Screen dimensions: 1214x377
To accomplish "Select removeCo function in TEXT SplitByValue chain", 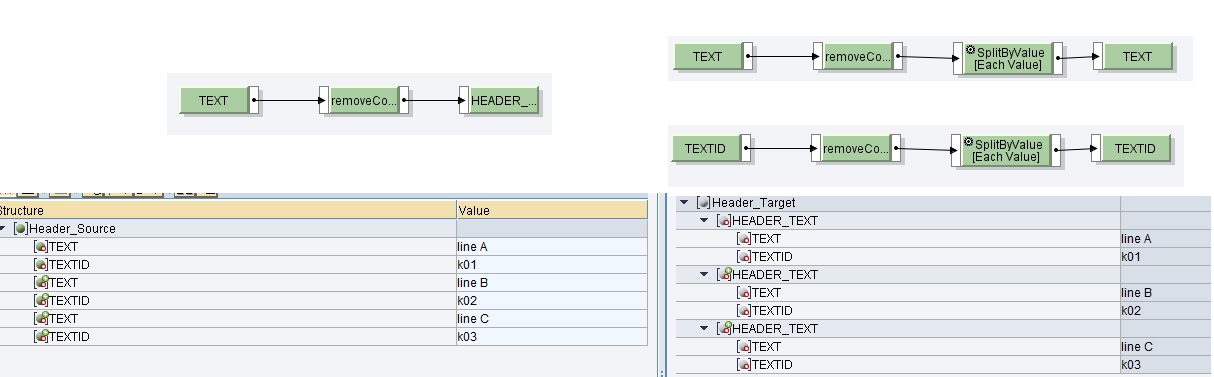I will (857, 57).
